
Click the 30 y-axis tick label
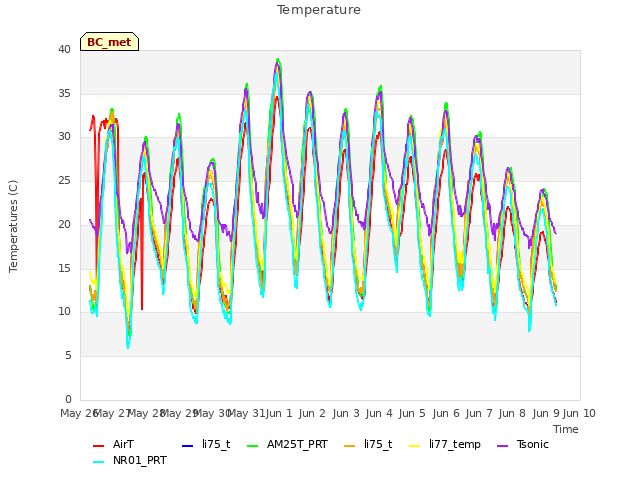tap(64, 137)
